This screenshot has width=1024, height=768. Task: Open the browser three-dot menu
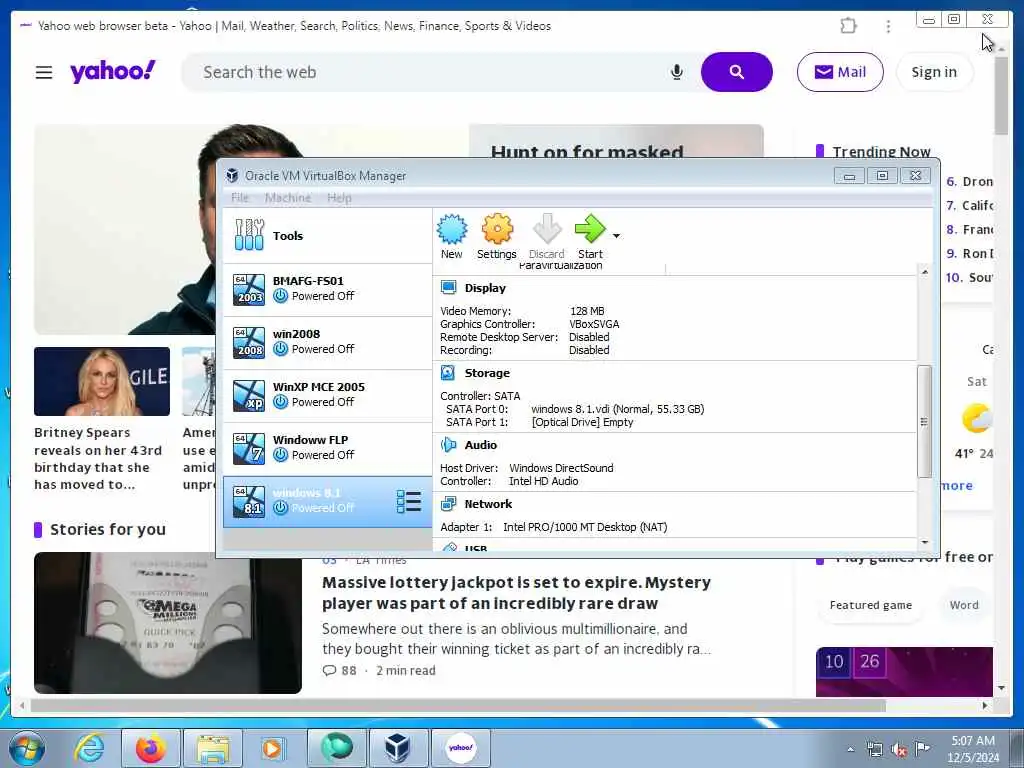click(x=888, y=26)
